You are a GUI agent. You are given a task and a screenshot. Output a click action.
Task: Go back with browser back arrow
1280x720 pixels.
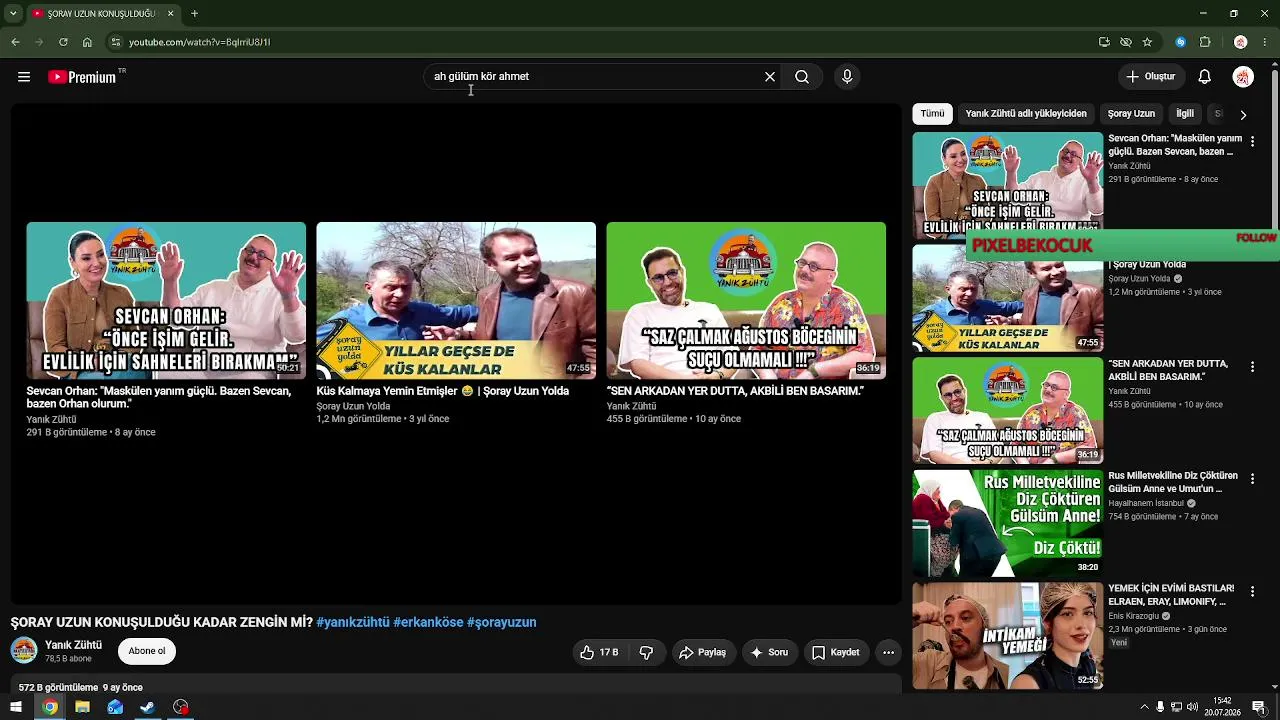point(15,42)
